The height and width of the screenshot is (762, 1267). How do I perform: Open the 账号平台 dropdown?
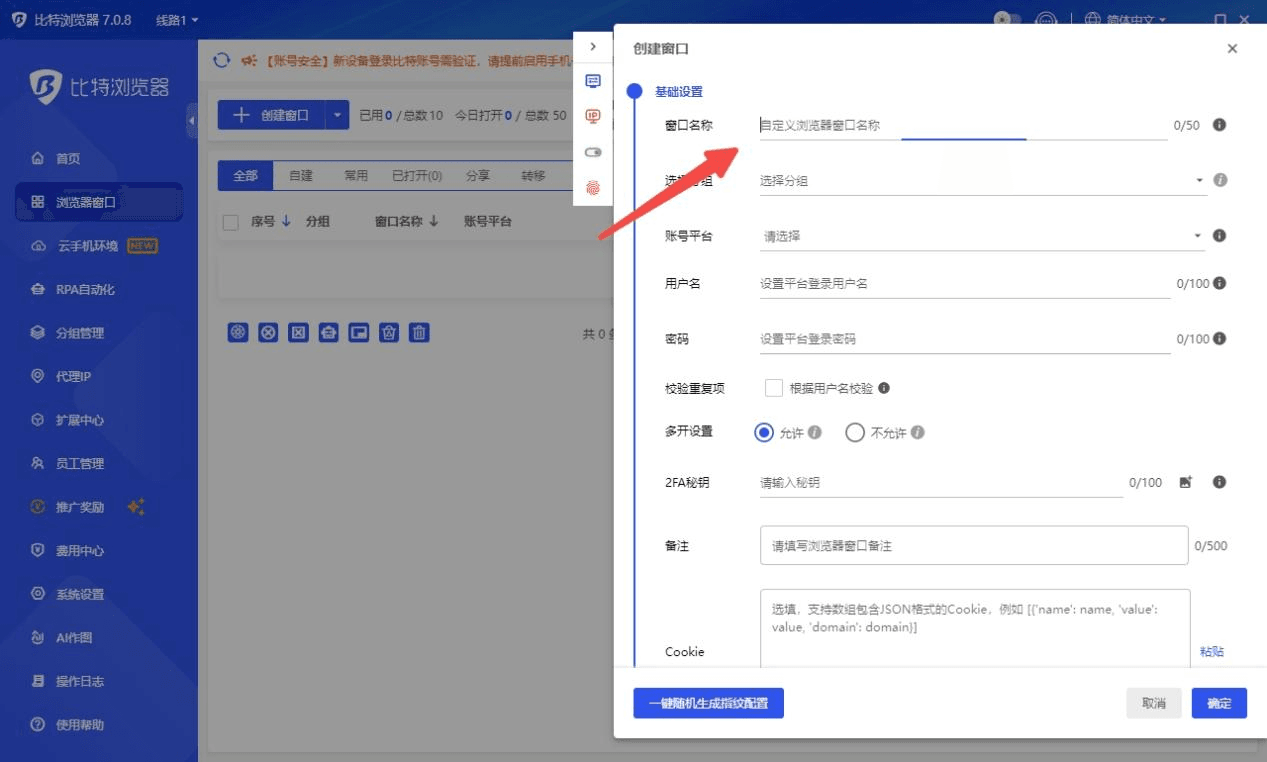(980, 236)
